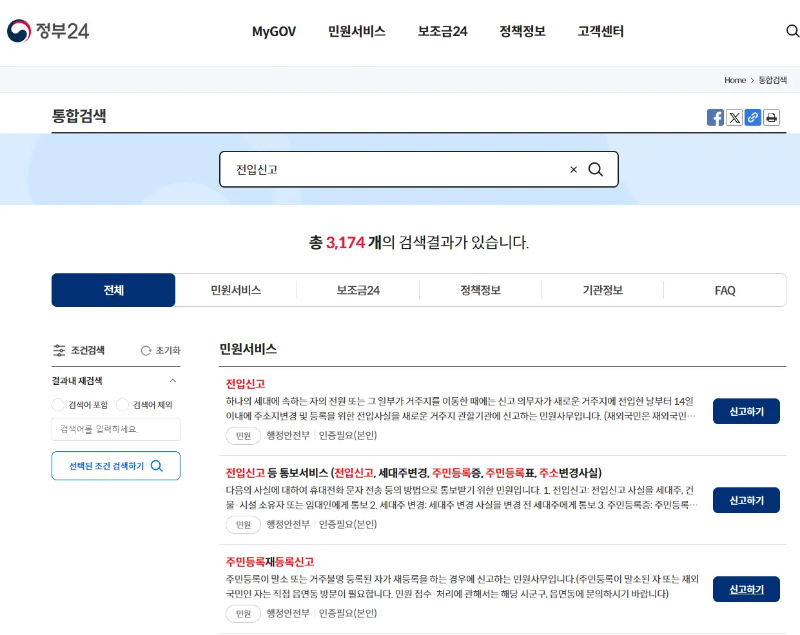Click 신고하기 next to 전입신고
Screen dimensions: 800x635
coord(745,411)
